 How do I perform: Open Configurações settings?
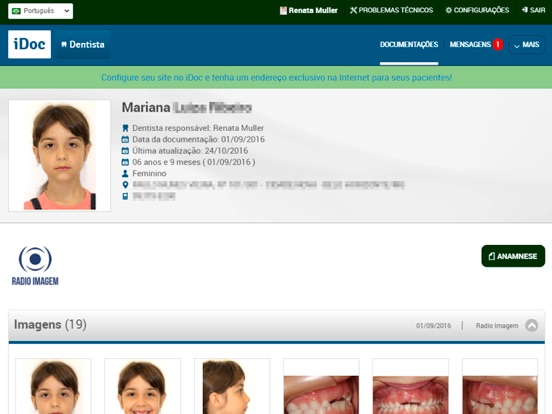(x=477, y=10)
